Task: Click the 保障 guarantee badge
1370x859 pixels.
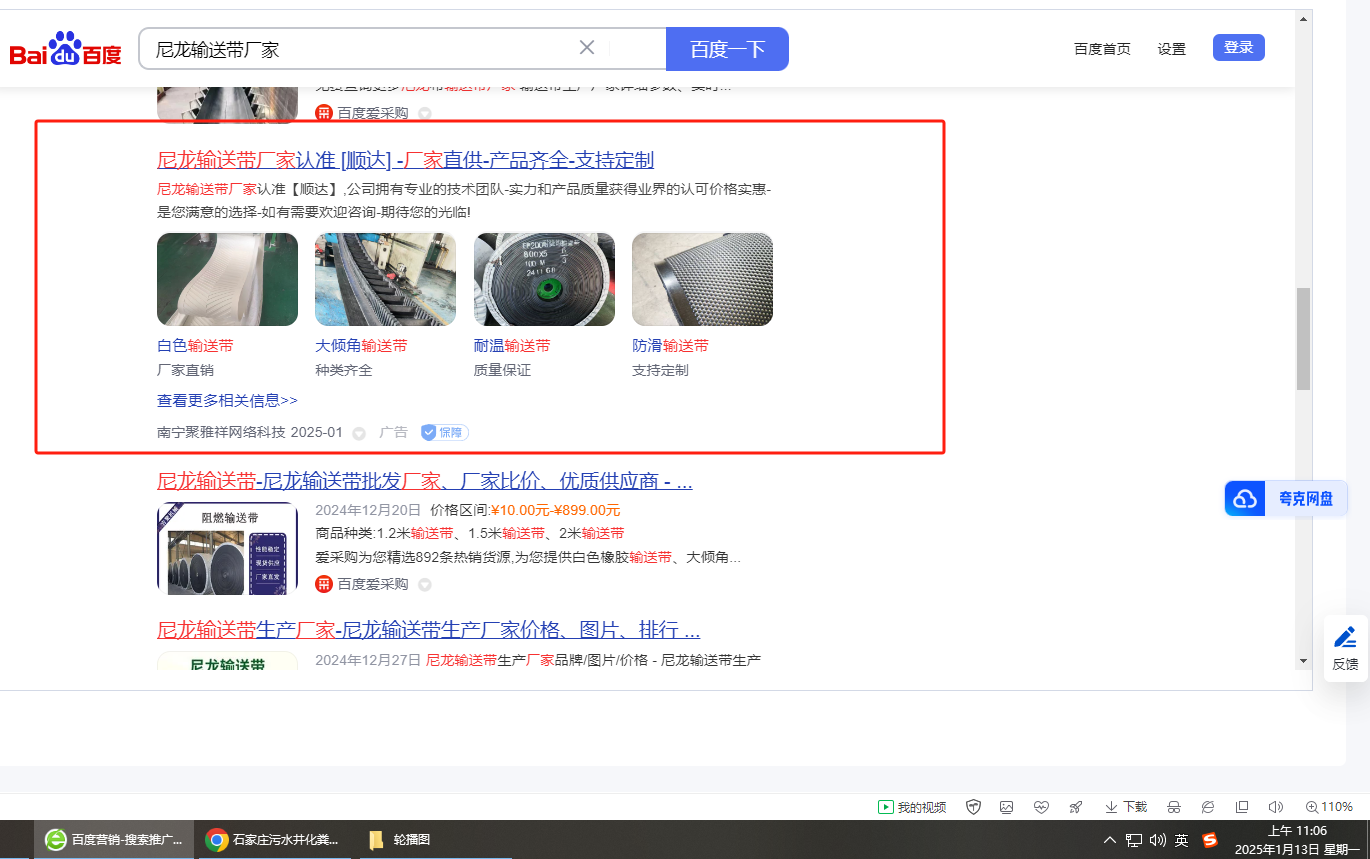Action: click(444, 433)
